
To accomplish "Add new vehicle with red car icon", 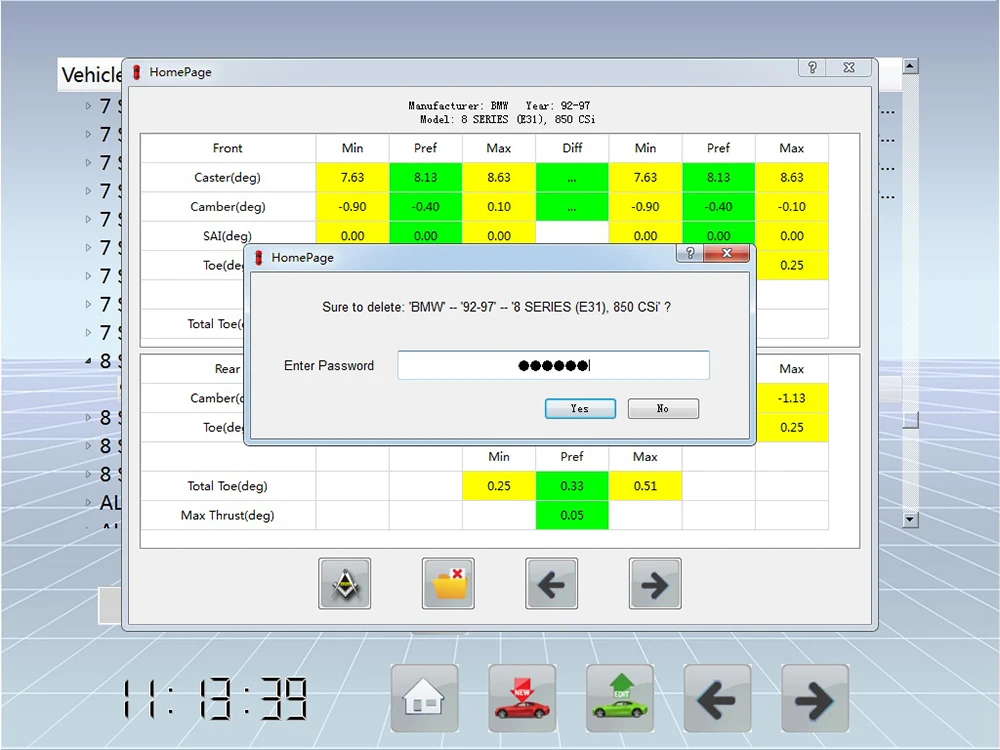I will pyautogui.click(x=522, y=698).
